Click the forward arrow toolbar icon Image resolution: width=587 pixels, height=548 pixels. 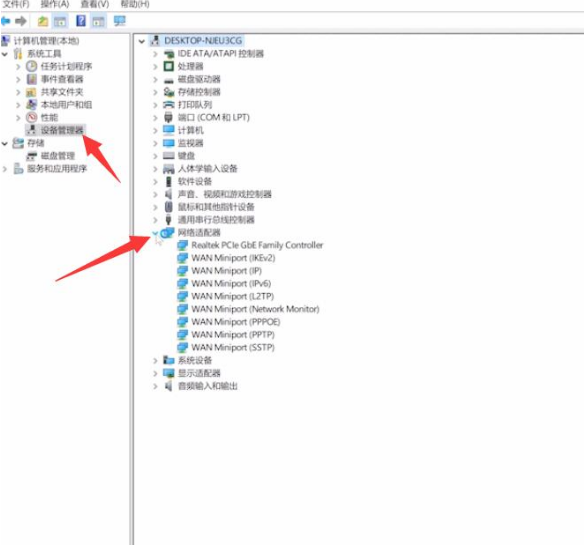[x=21, y=21]
